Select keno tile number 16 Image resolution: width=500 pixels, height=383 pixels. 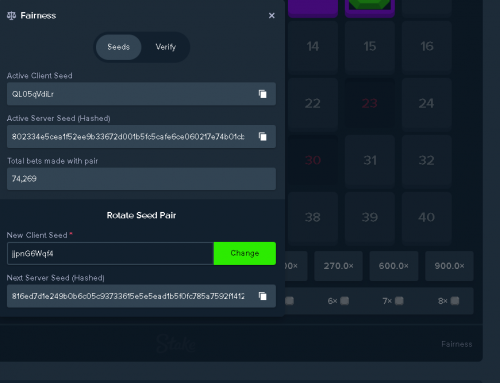[x=427, y=47]
